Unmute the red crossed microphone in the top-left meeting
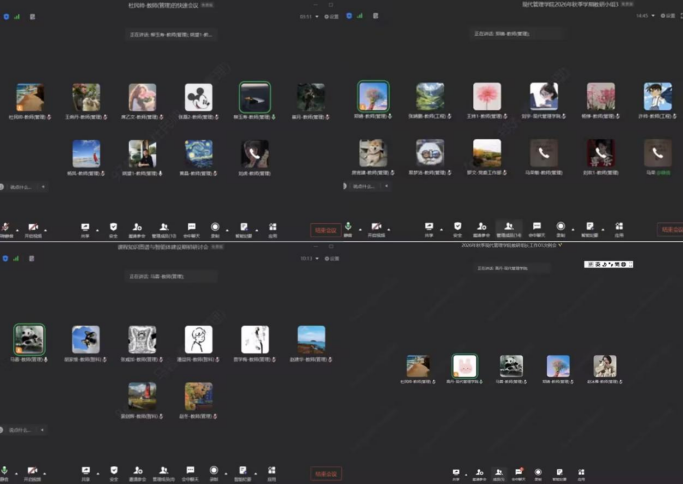This screenshot has width=683, height=485. click(5, 227)
